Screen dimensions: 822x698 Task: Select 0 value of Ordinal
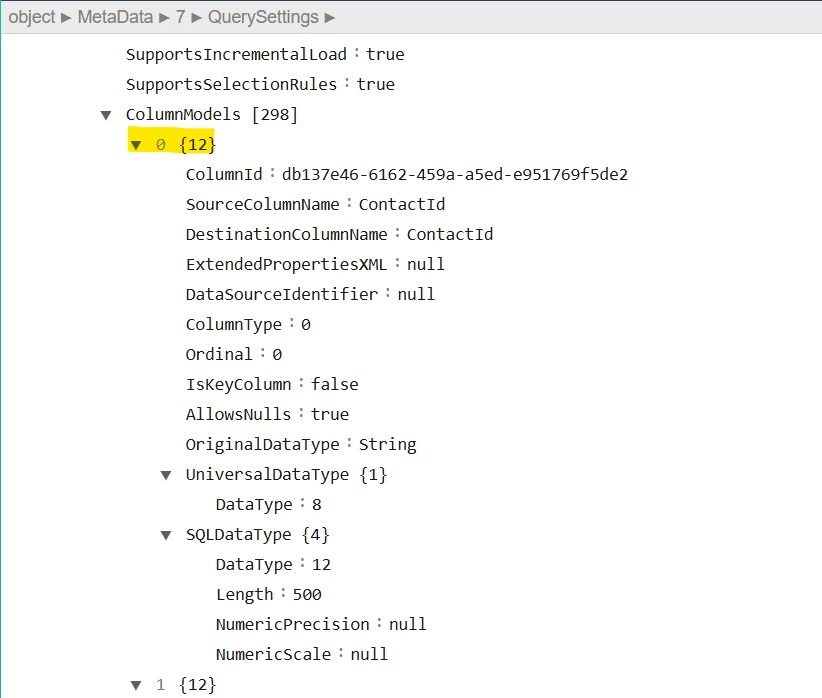(277, 355)
